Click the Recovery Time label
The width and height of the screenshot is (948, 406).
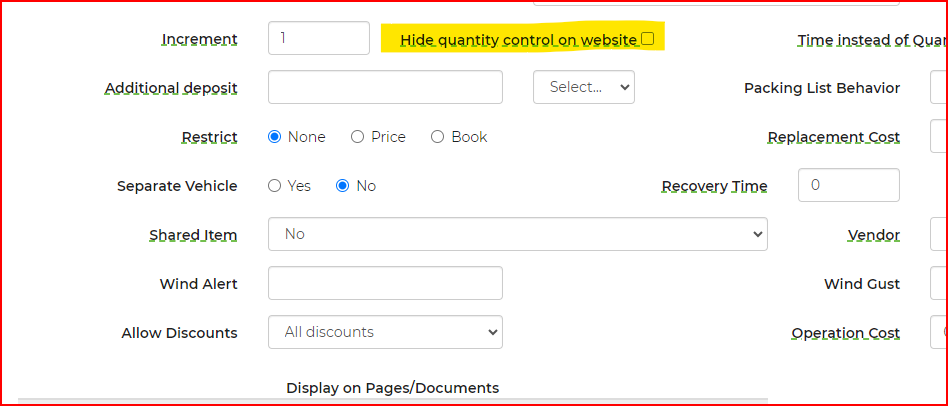pyautogui.click(x=714, y=187)
